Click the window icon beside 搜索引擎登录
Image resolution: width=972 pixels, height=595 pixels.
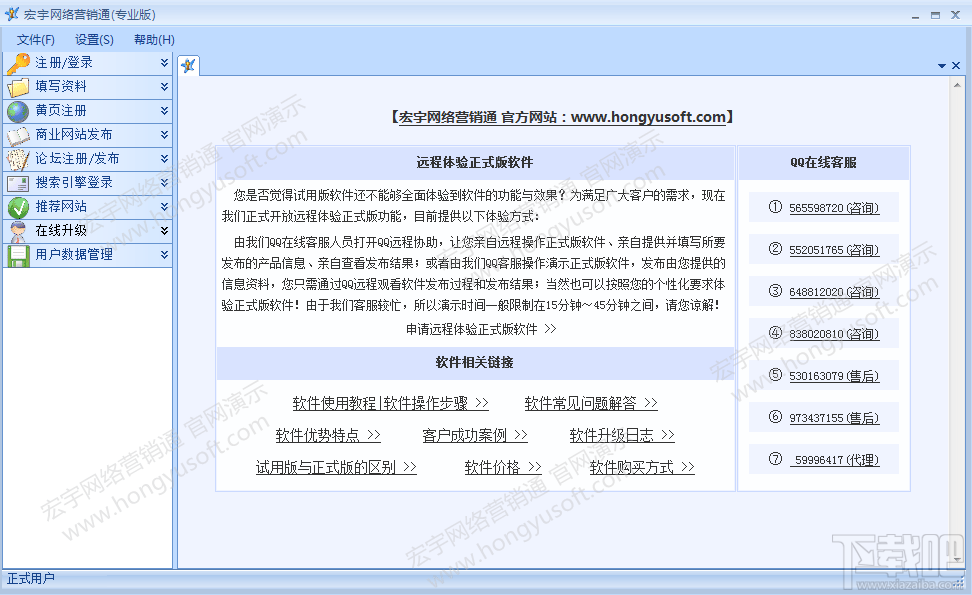point(19,183)
